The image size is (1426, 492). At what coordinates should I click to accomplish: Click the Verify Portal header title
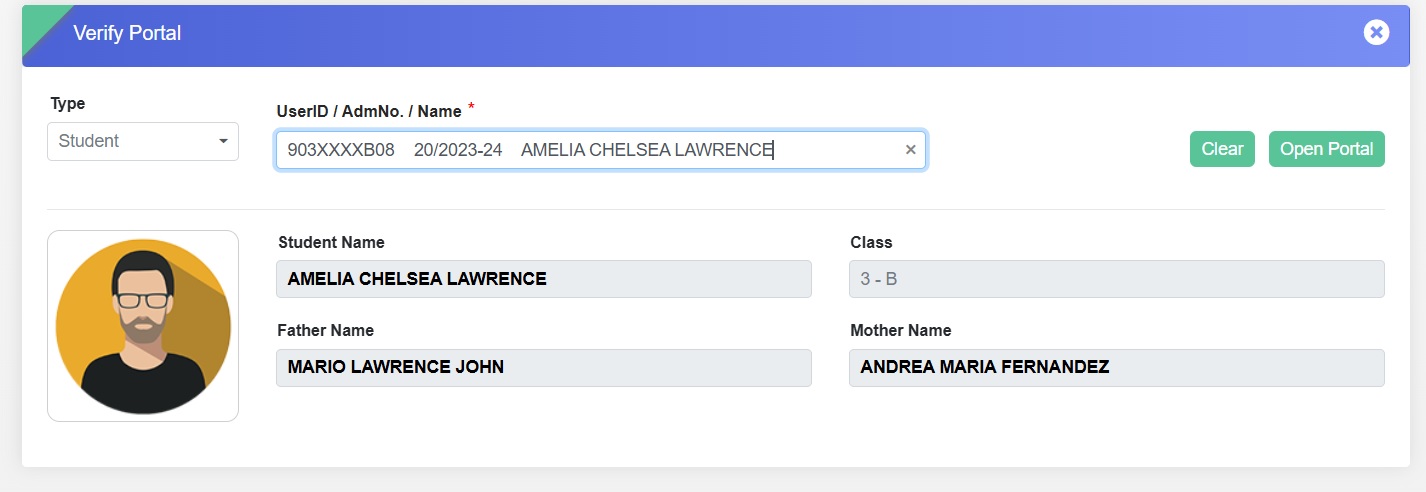tap(127, 33)
